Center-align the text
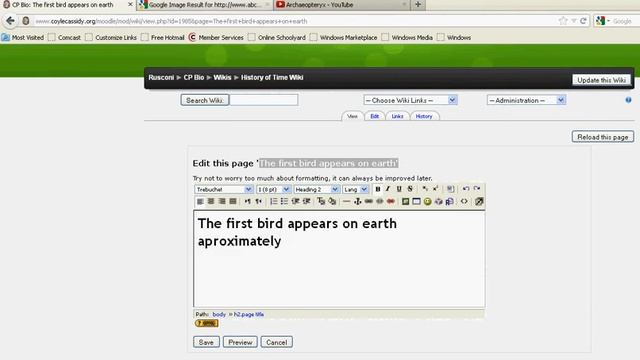640x360 pixels. click(211, 201)
